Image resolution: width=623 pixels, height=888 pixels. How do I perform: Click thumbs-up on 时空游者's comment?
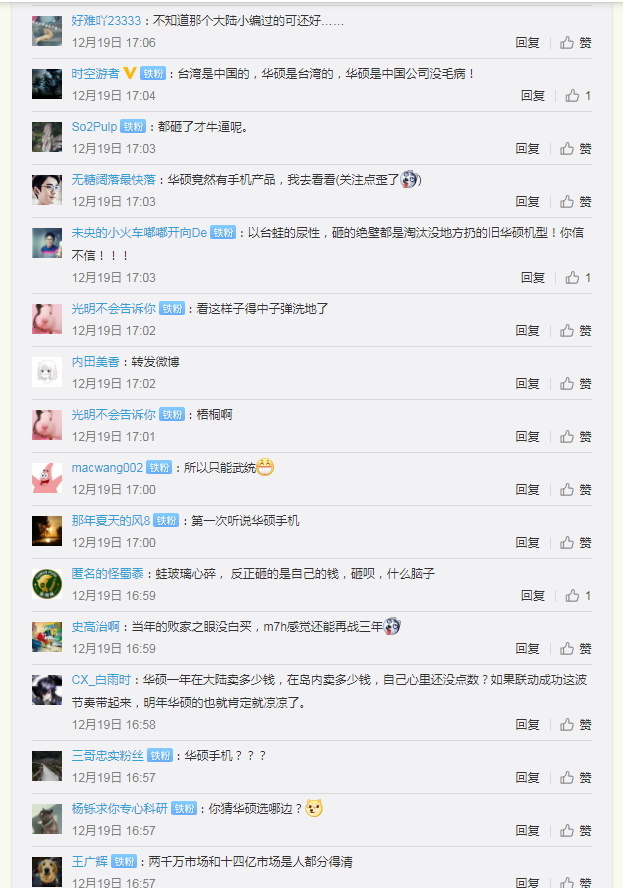[578, 96]
